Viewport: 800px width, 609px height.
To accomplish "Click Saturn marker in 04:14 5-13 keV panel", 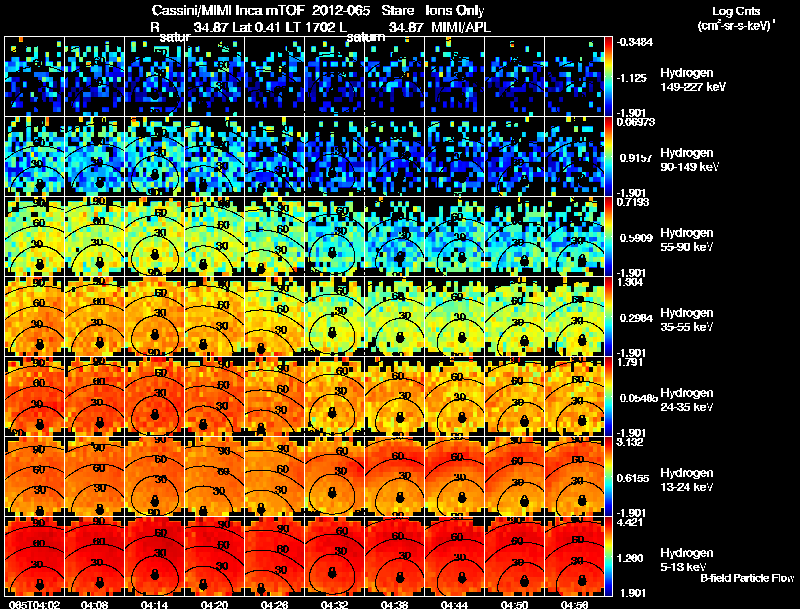I will tap(155, 574).
